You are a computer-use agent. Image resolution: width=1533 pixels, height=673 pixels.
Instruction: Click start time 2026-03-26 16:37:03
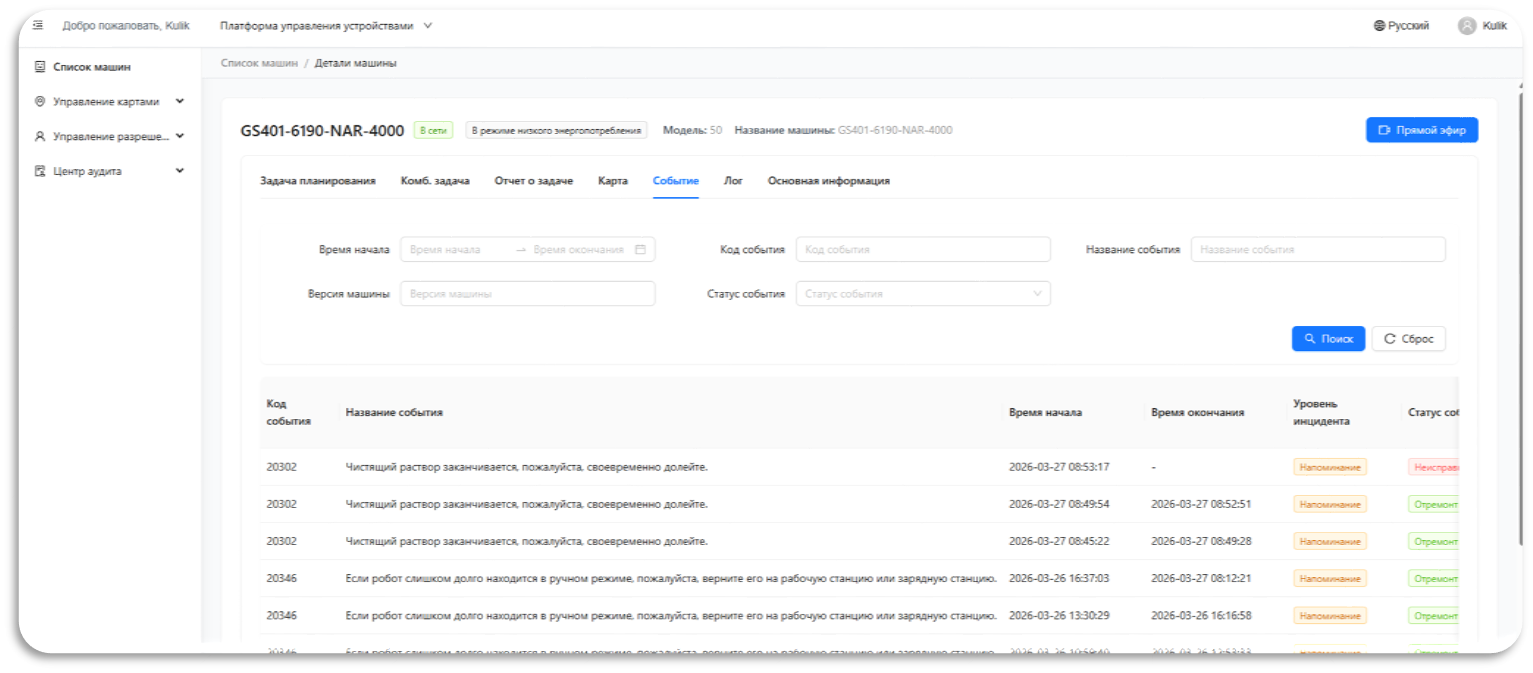(x=1059, y=578)
